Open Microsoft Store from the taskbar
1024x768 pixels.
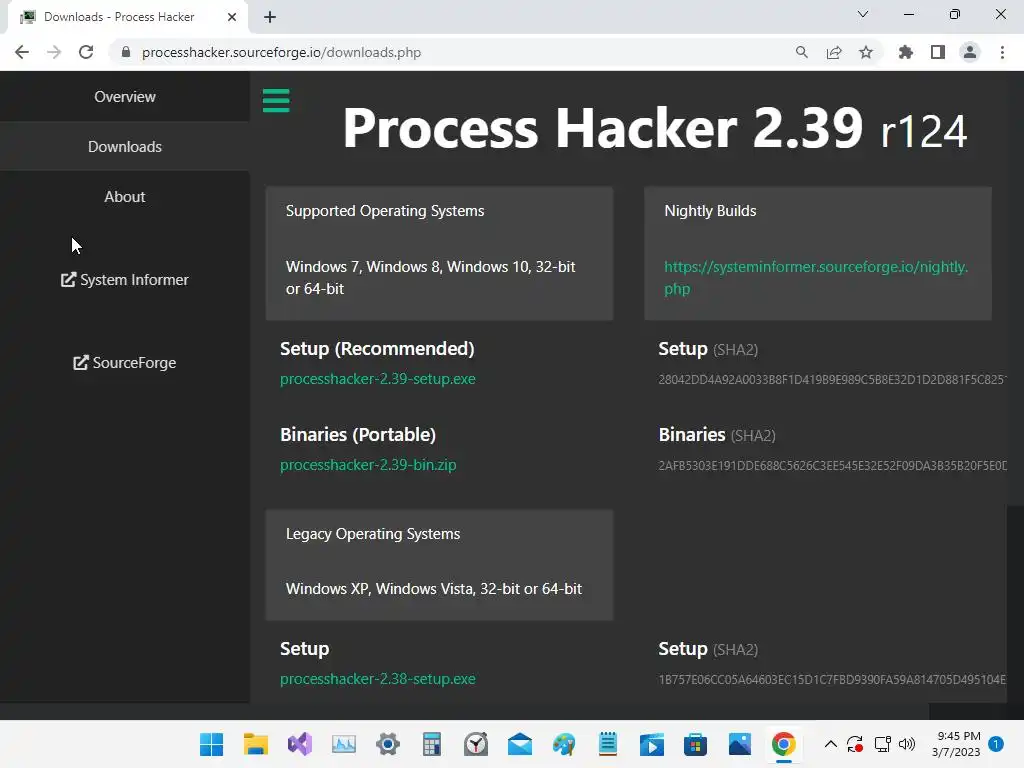(696, 744)
